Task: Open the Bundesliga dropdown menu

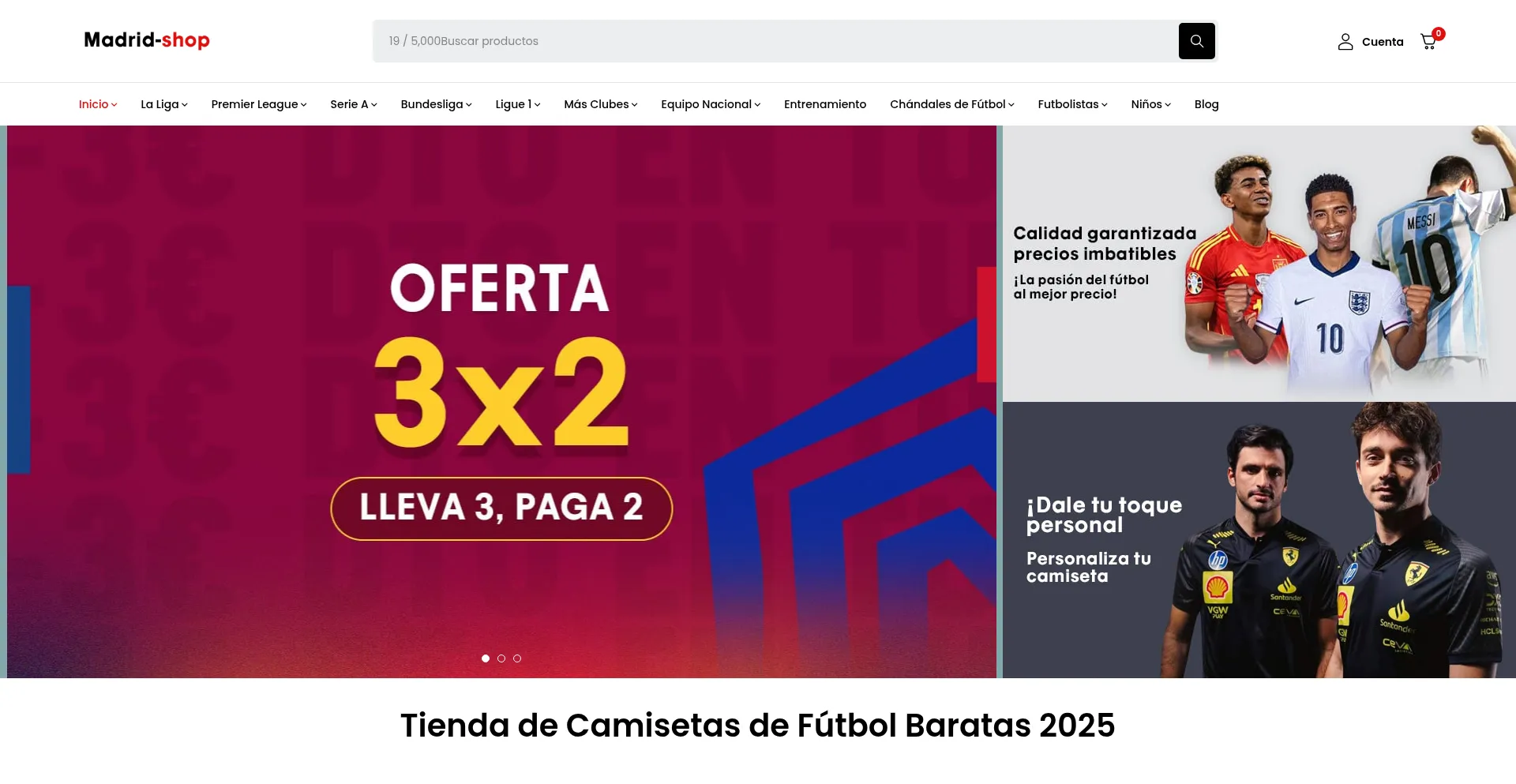Action: [x=436, y=104]
